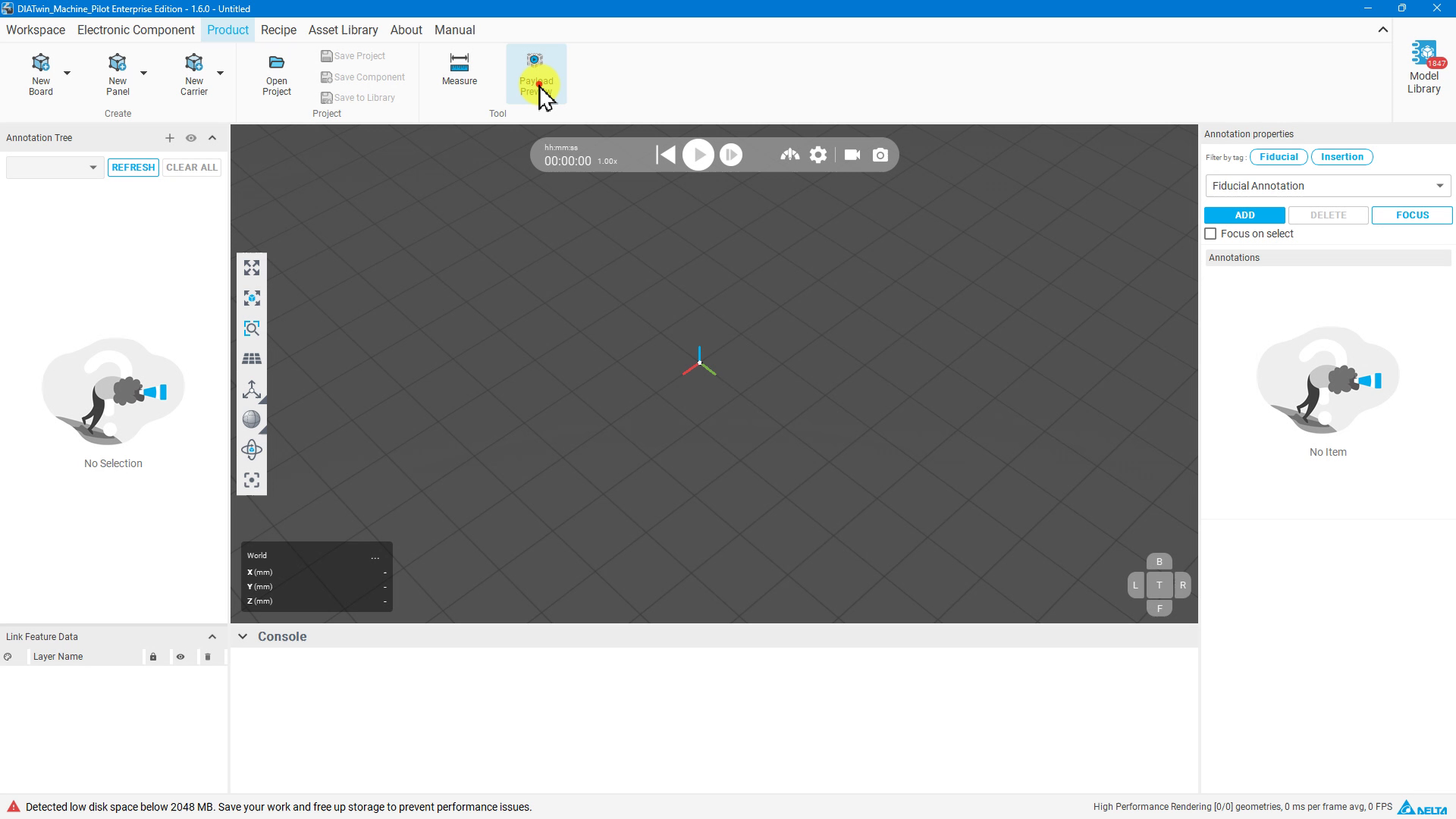
Task: Click the 1.00x playback speed value
Action: [607, 162]
